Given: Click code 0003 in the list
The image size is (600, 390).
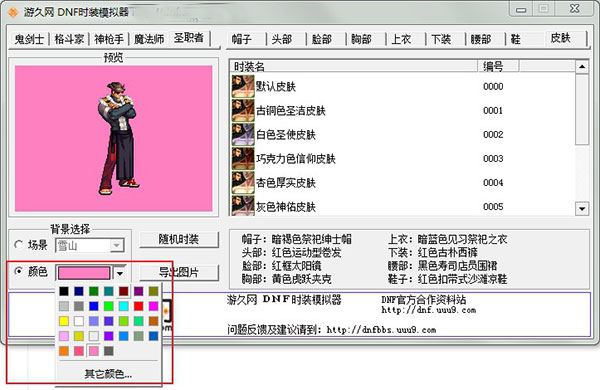Looking at the screenshot, I should (x=493, y=159).
